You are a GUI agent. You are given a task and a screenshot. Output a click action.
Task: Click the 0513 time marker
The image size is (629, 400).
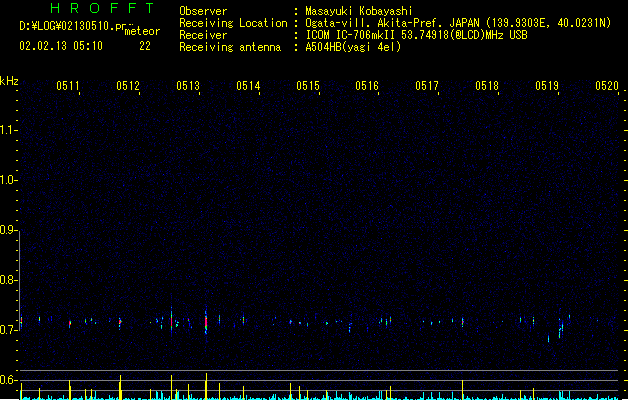188,86
